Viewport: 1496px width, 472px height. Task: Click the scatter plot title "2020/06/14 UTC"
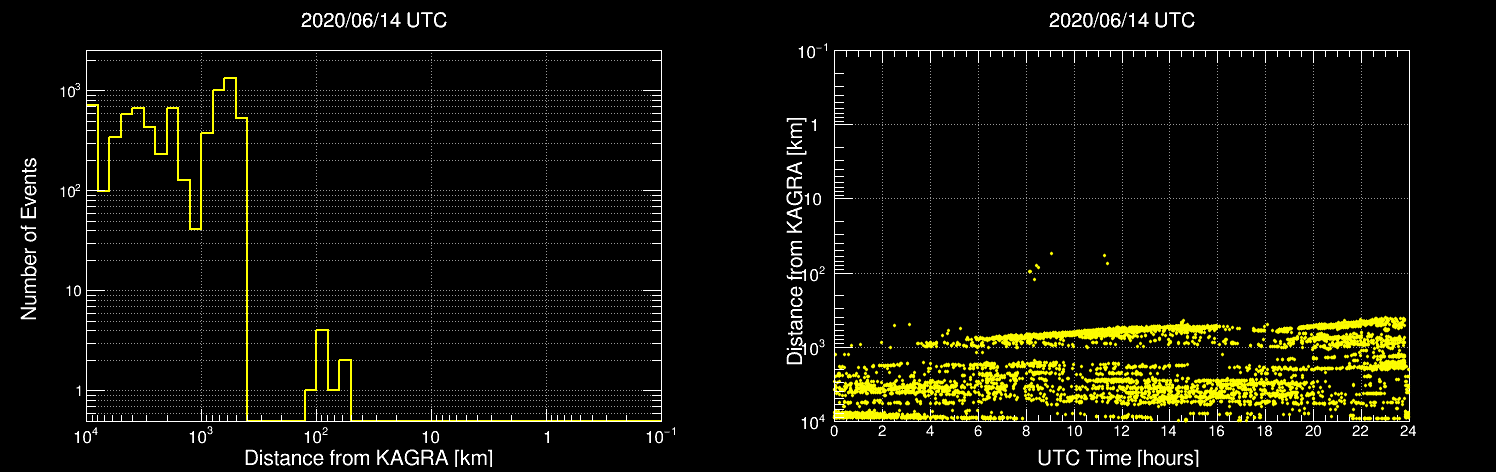coord(1121,21)
